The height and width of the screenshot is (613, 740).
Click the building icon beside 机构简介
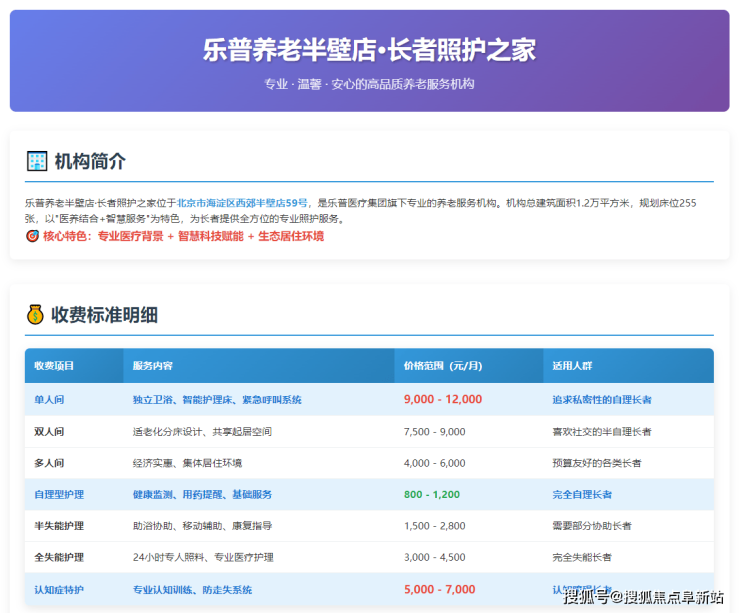(x=37, y=161)
